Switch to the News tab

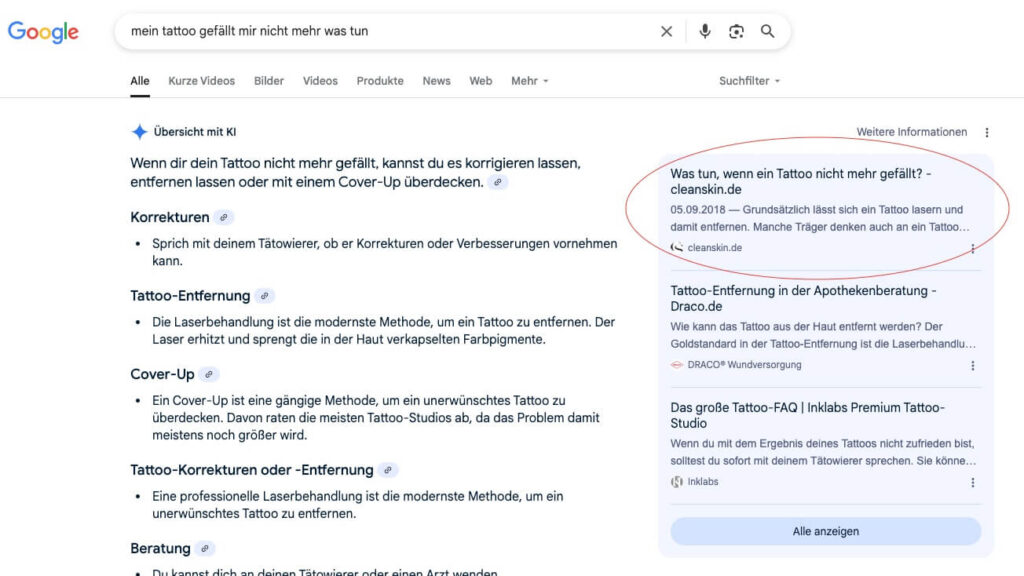tap(436, 81)
